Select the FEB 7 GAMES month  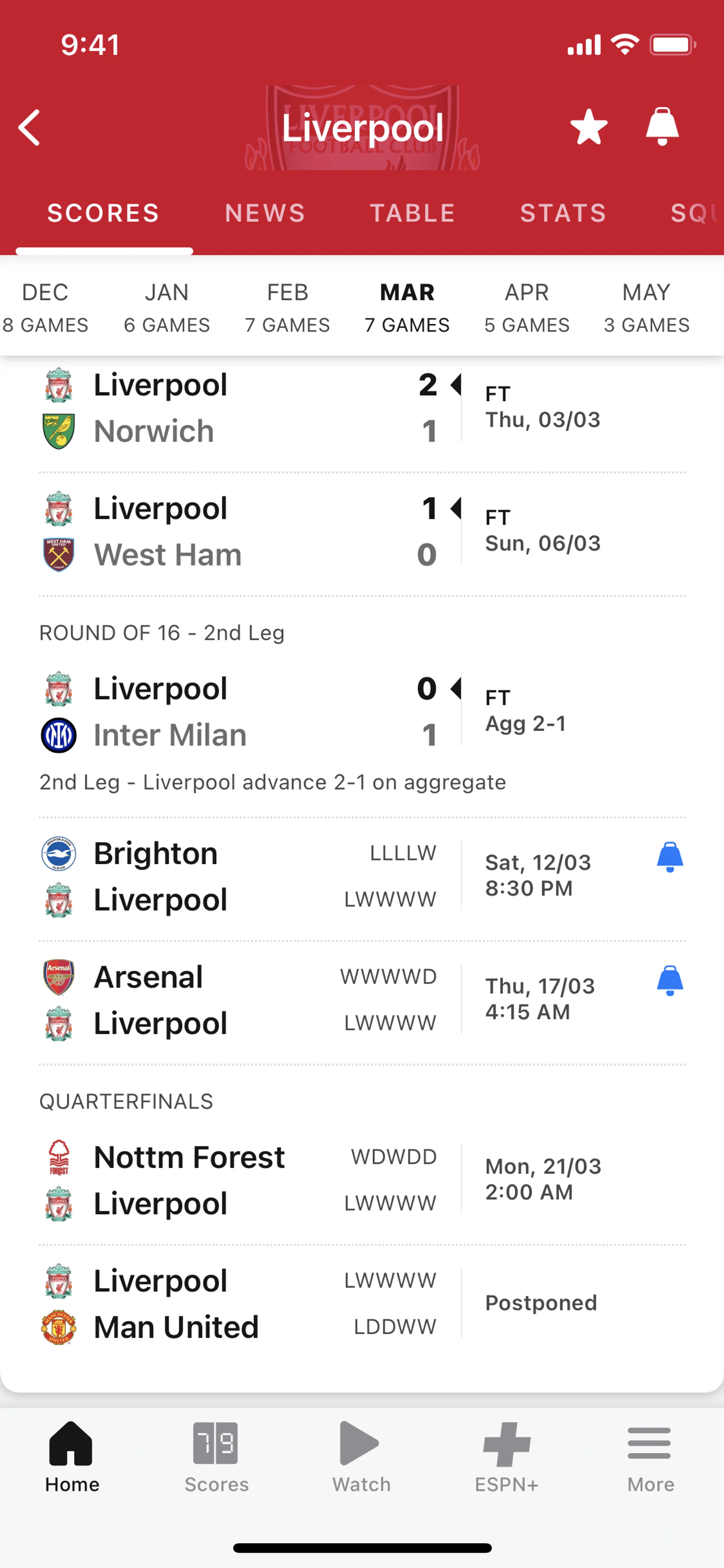287,308
